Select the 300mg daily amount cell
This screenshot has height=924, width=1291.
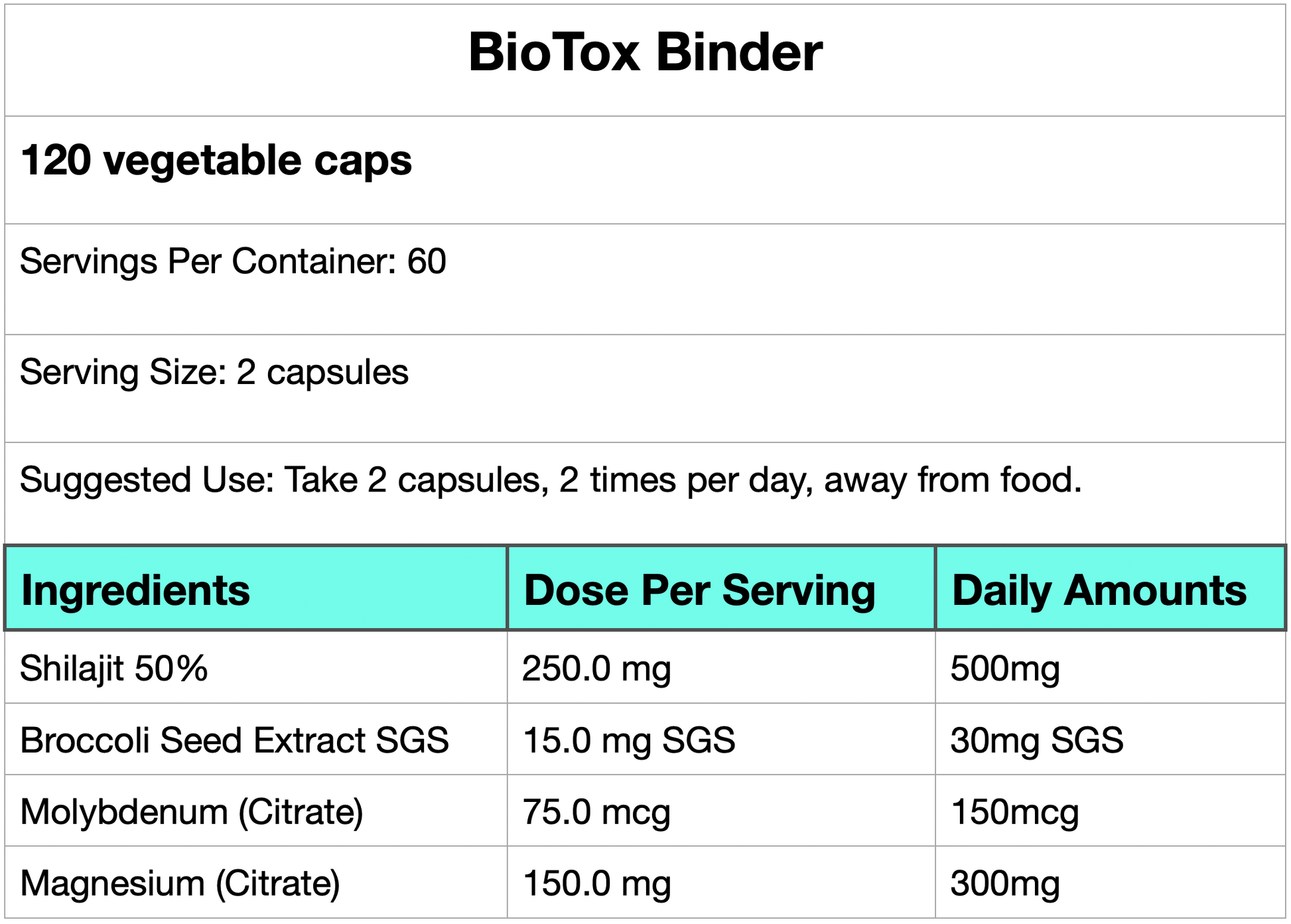pyautogui.click(x=1004, y=884)
